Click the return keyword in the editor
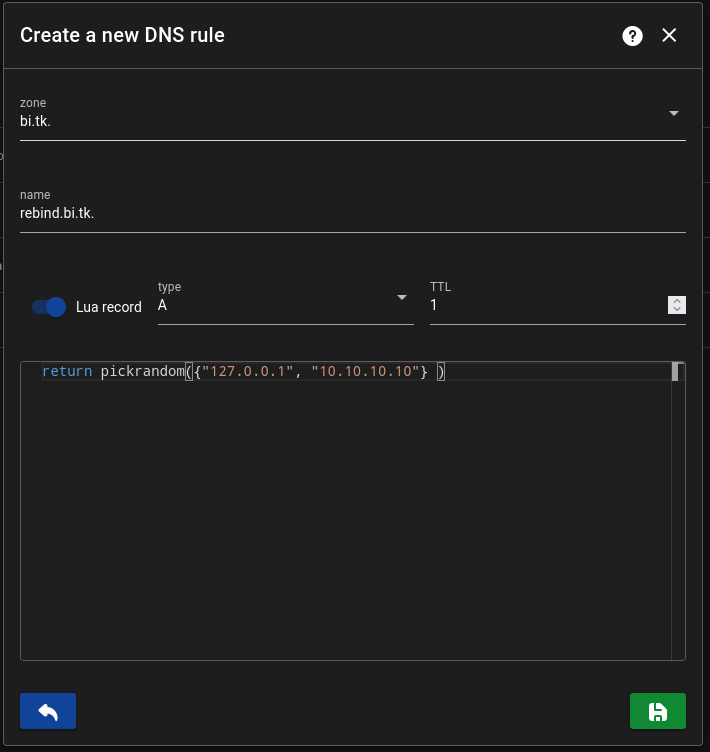Viewport: 710px width, 752px height. pos(67,371)
